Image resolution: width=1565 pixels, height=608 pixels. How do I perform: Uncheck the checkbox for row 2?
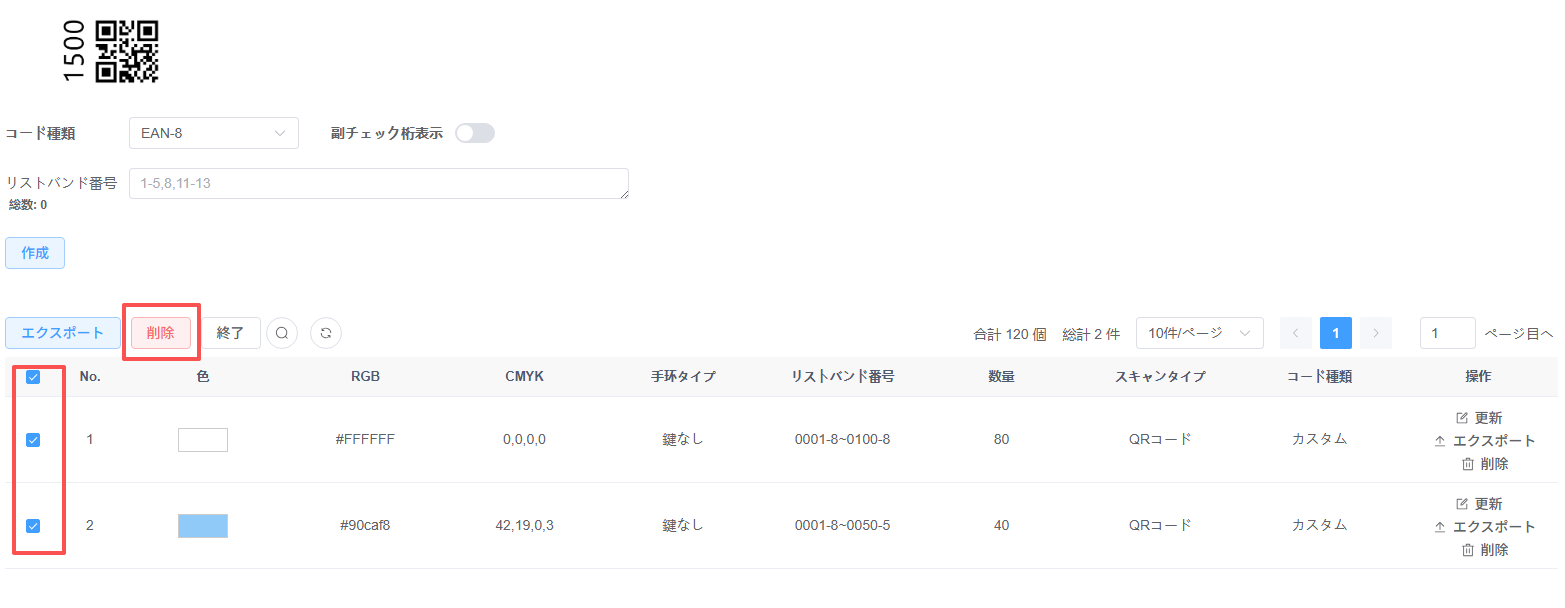33,526
